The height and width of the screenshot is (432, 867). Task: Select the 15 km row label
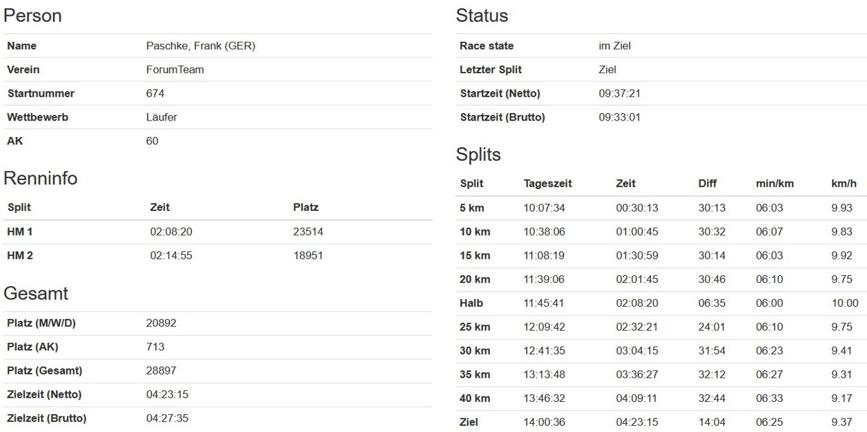click(474, 256)
